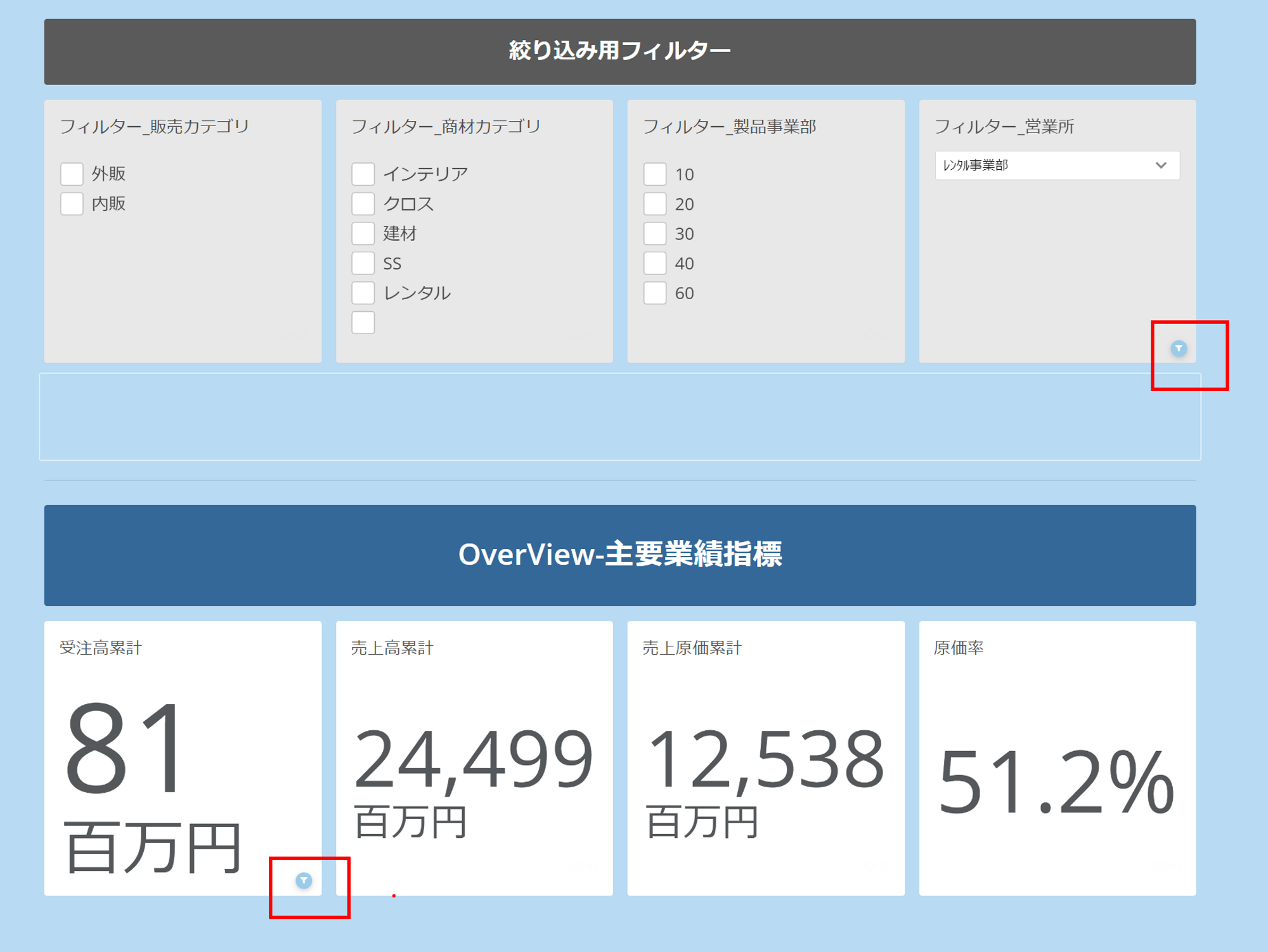Click the 原価率 label

[959, 648]
